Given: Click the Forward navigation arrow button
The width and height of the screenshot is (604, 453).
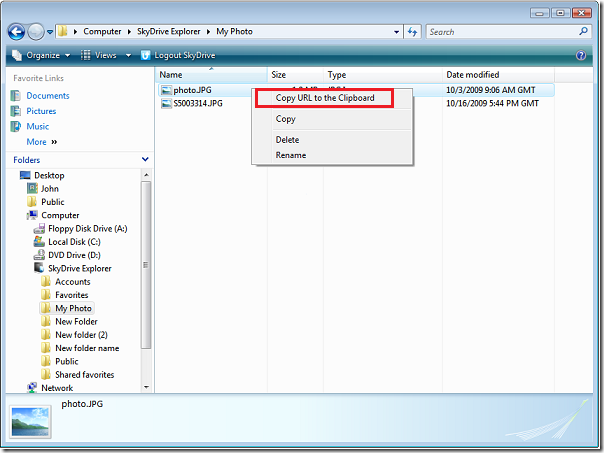Looking at the screenshot, I should click(x=36, y=32).
